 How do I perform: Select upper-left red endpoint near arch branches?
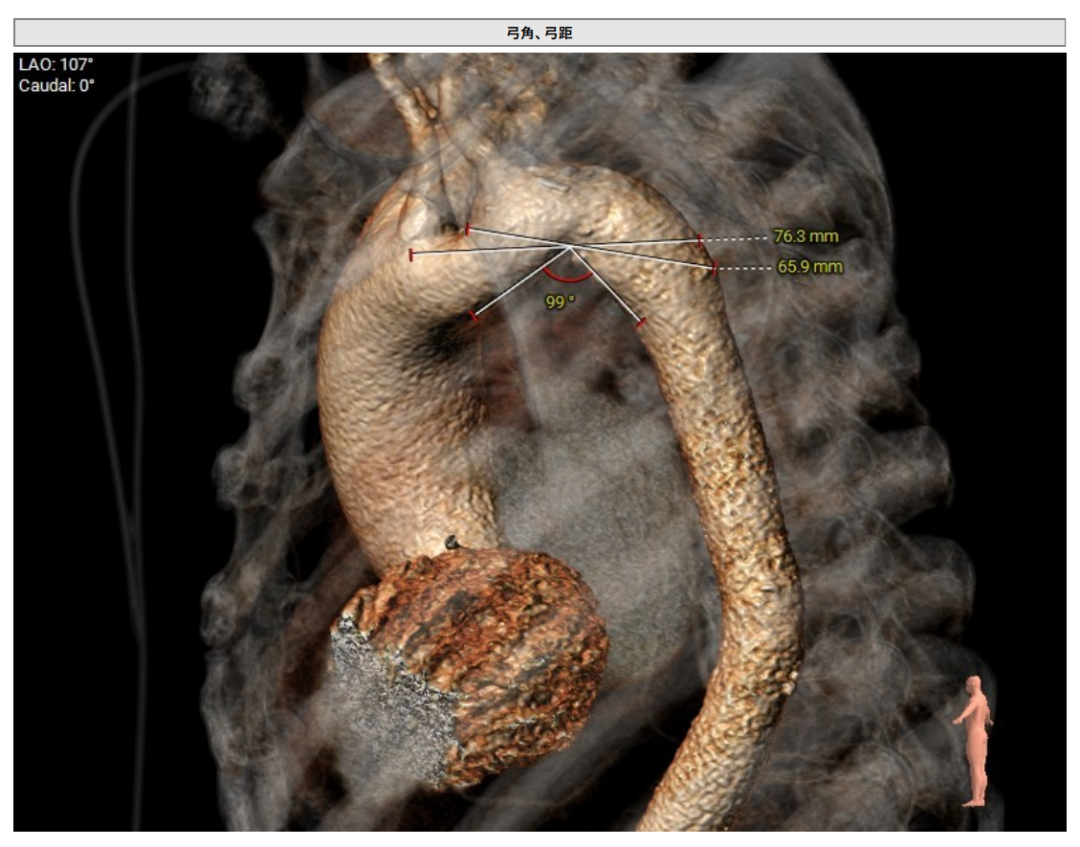click(468, 230)
